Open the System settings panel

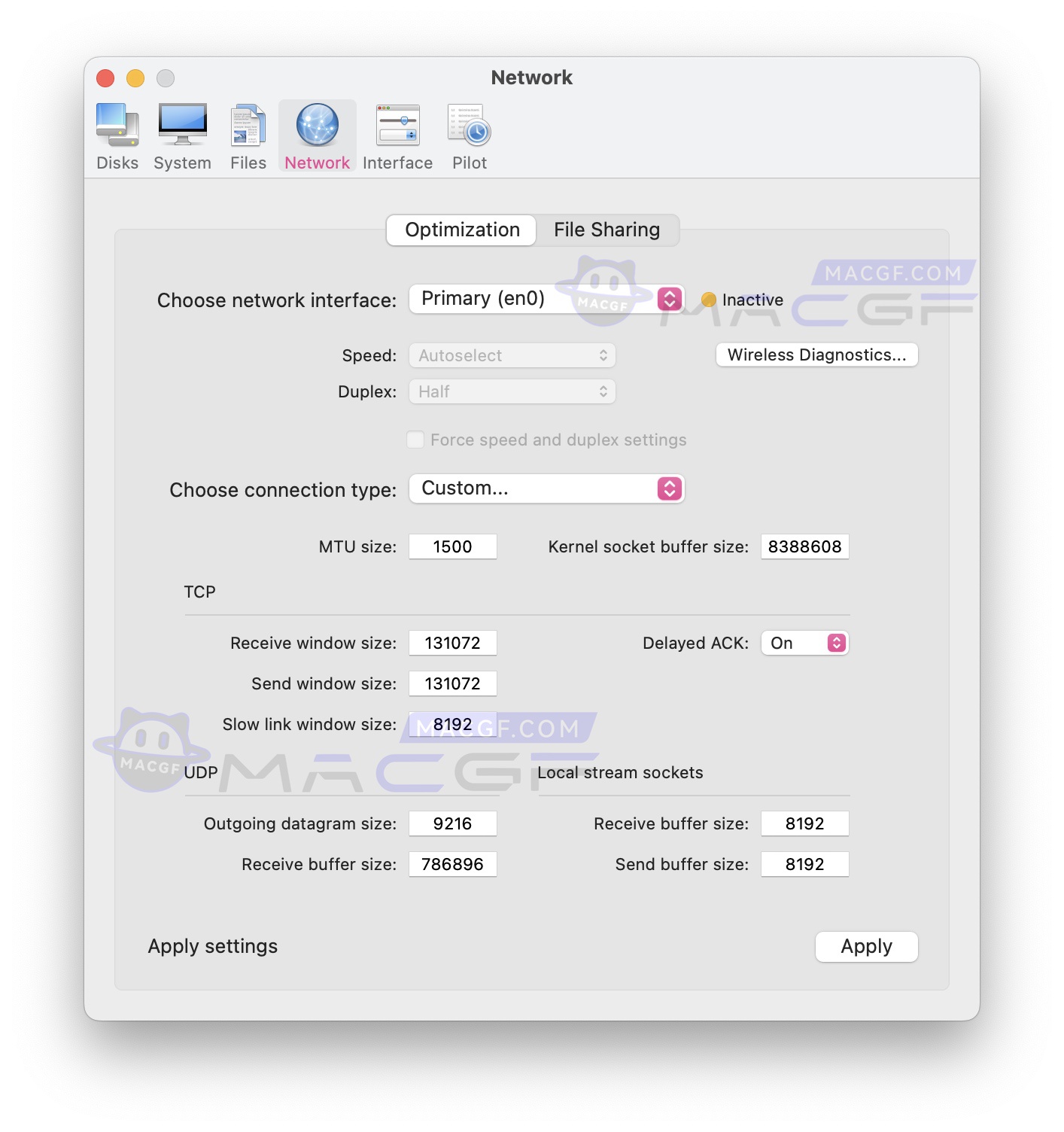pyautogui.click(x=182, y=135)
